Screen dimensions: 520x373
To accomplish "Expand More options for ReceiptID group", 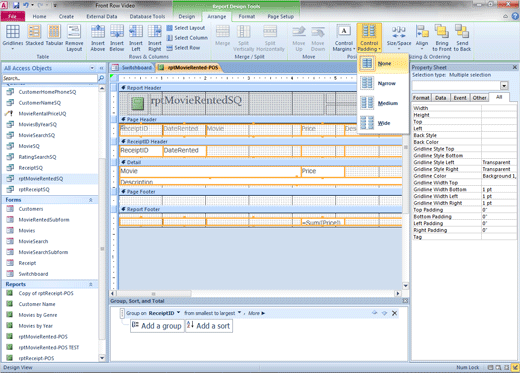I will click(x=256, y=313).
